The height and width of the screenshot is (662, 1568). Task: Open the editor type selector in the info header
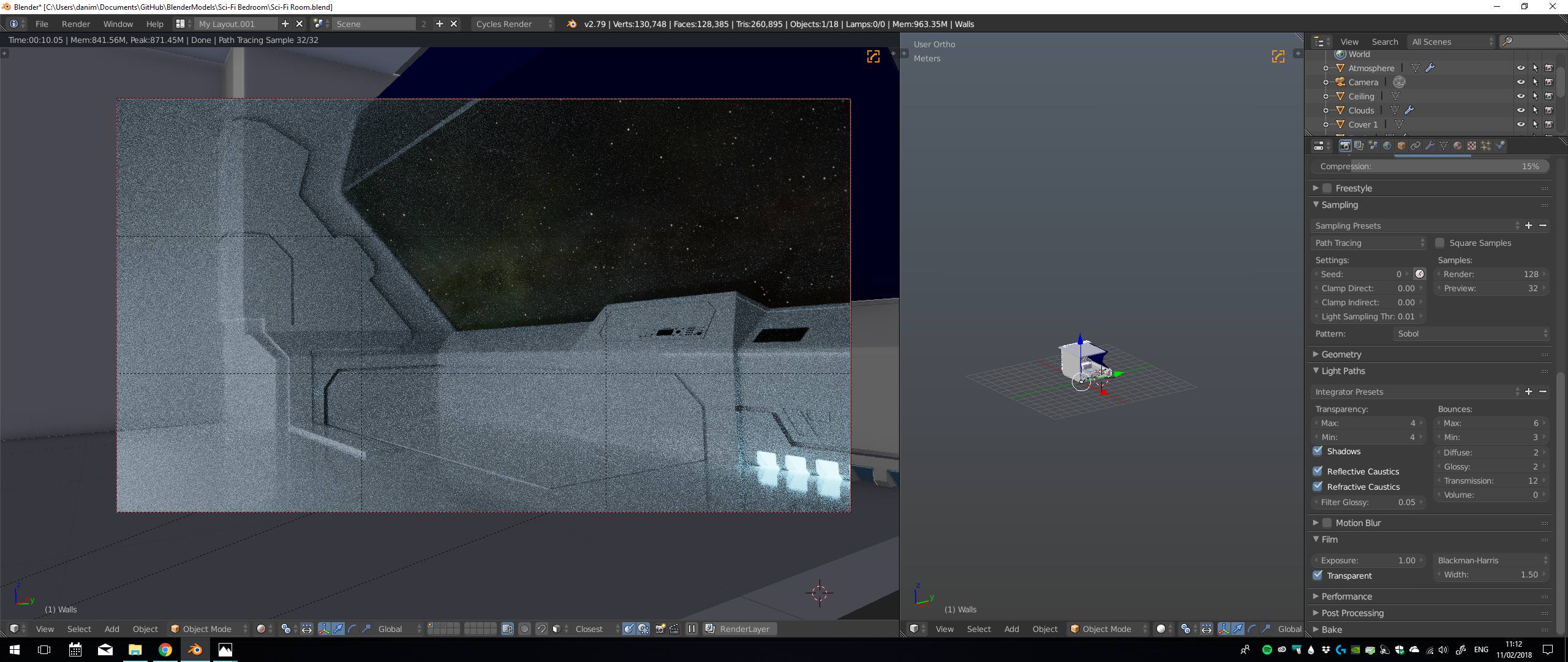pos(17,24)
